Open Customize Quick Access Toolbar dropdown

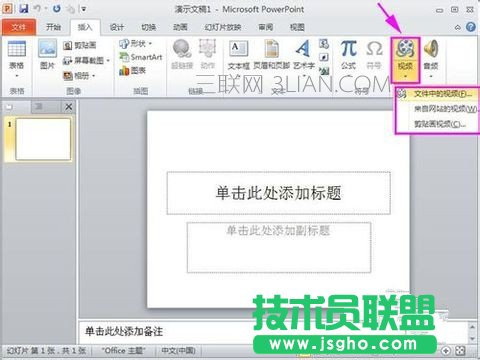click(x=84, y=9)
